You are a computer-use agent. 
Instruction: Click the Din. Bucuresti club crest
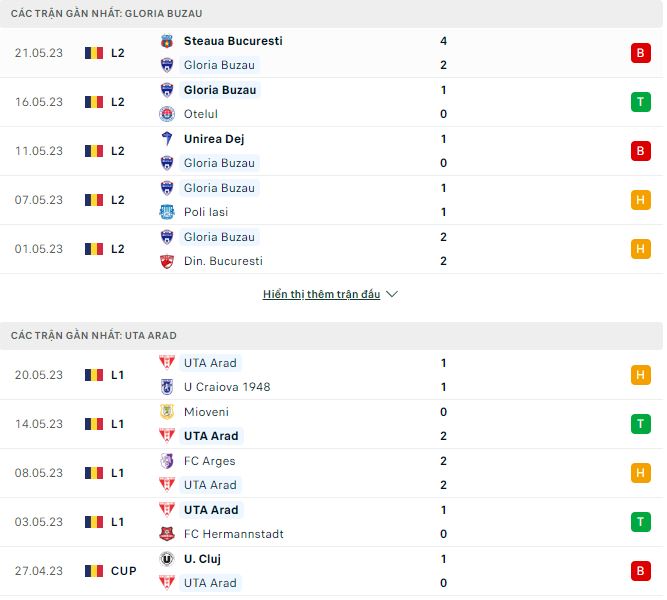[167, 261]
